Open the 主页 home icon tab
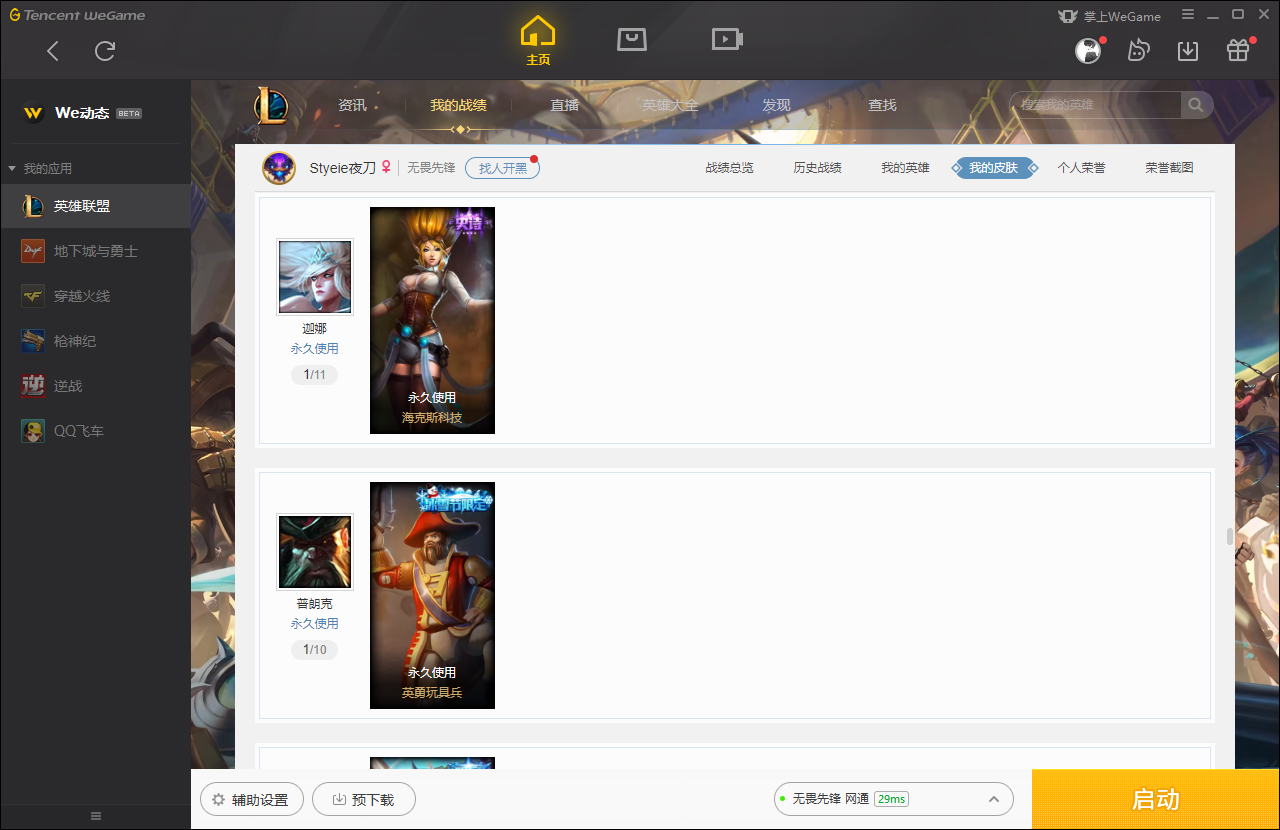1280x830 pixels. (x=538, y=41)
